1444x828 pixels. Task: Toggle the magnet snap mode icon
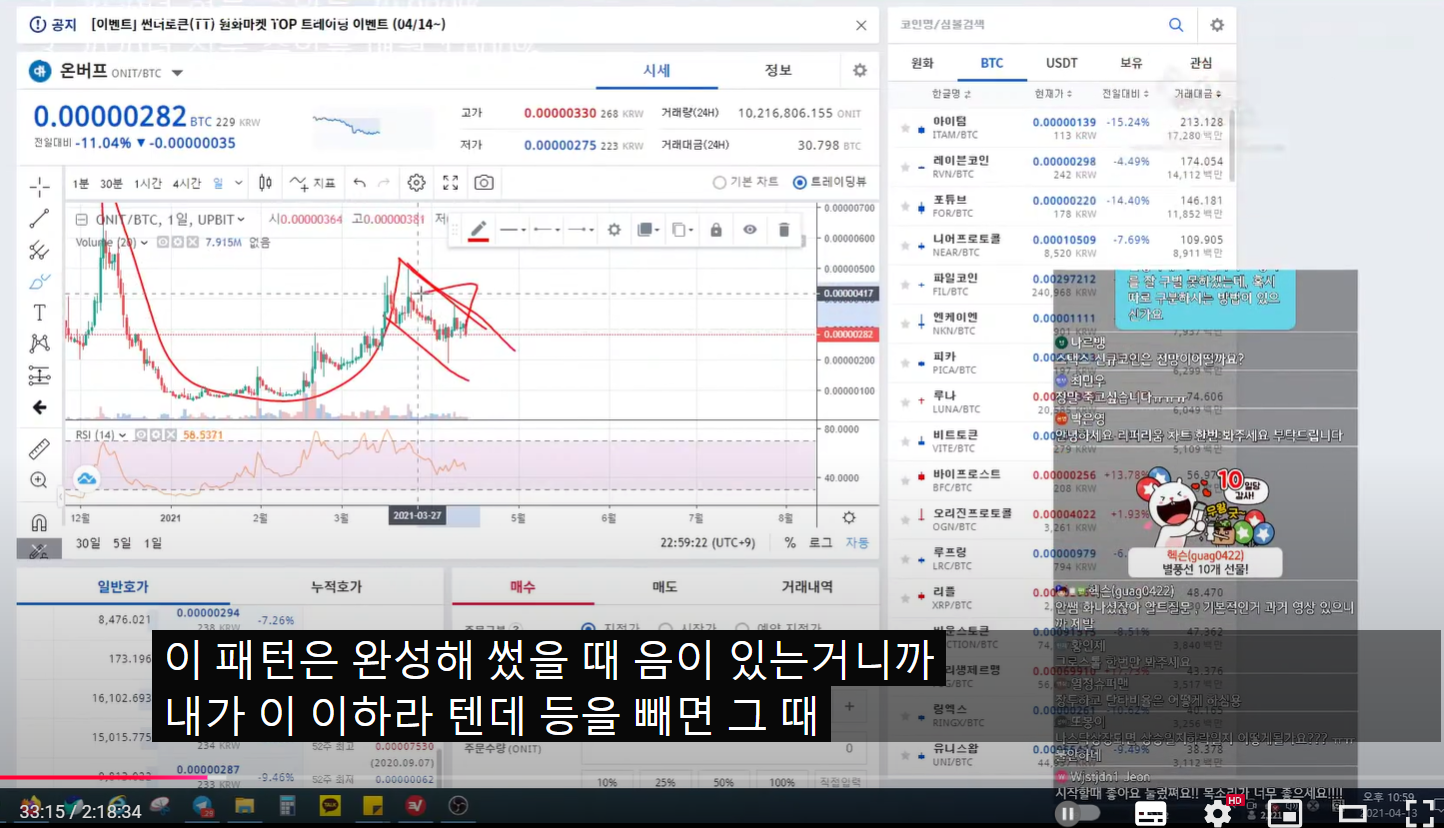(x=39, y=522)
